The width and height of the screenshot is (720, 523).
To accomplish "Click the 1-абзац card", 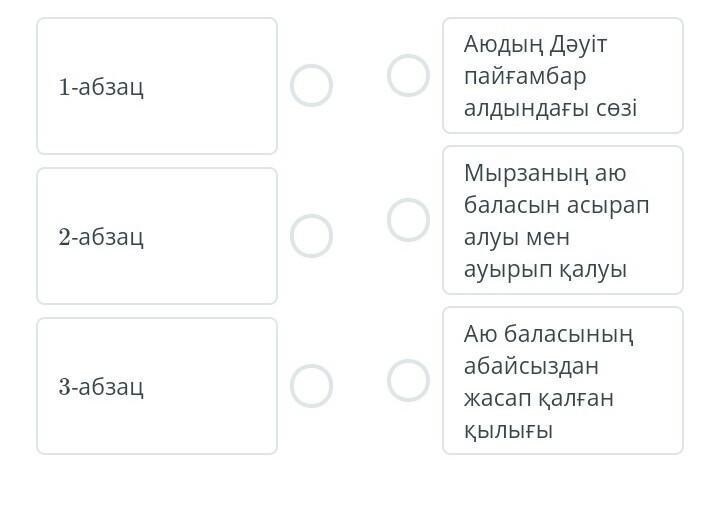I will coord(157,86).
